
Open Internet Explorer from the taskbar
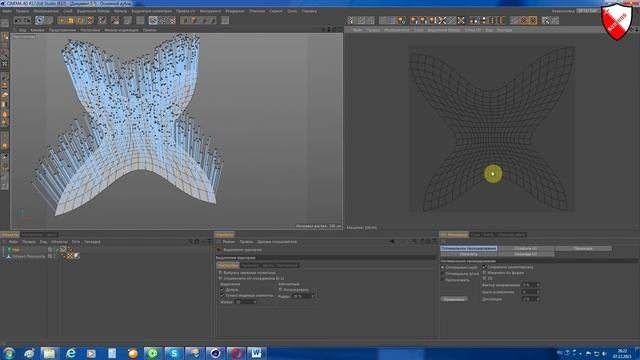(x=71, y=353)
